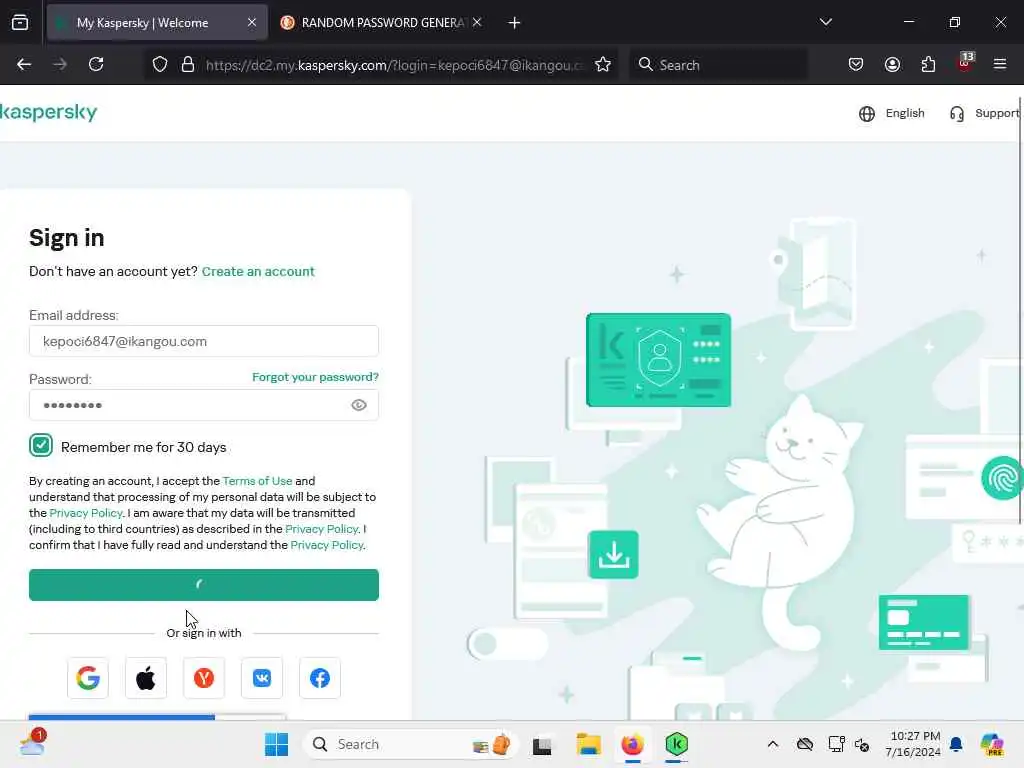Viewport: 1024px width, 768px height.
Task: Open the Firefox hamburger application menu
Action: (1000, 64)
